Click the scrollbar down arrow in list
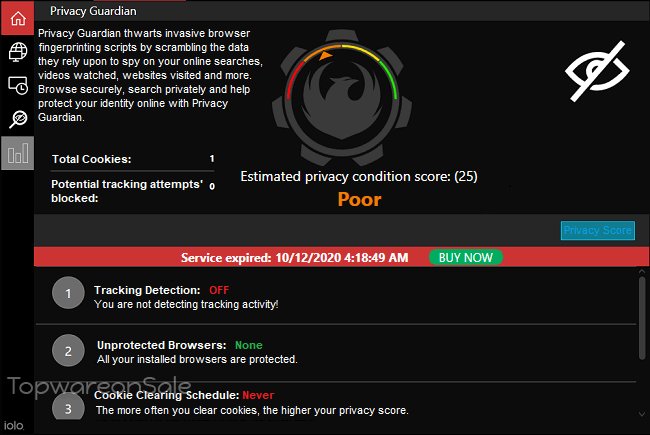 pos(642,414)
